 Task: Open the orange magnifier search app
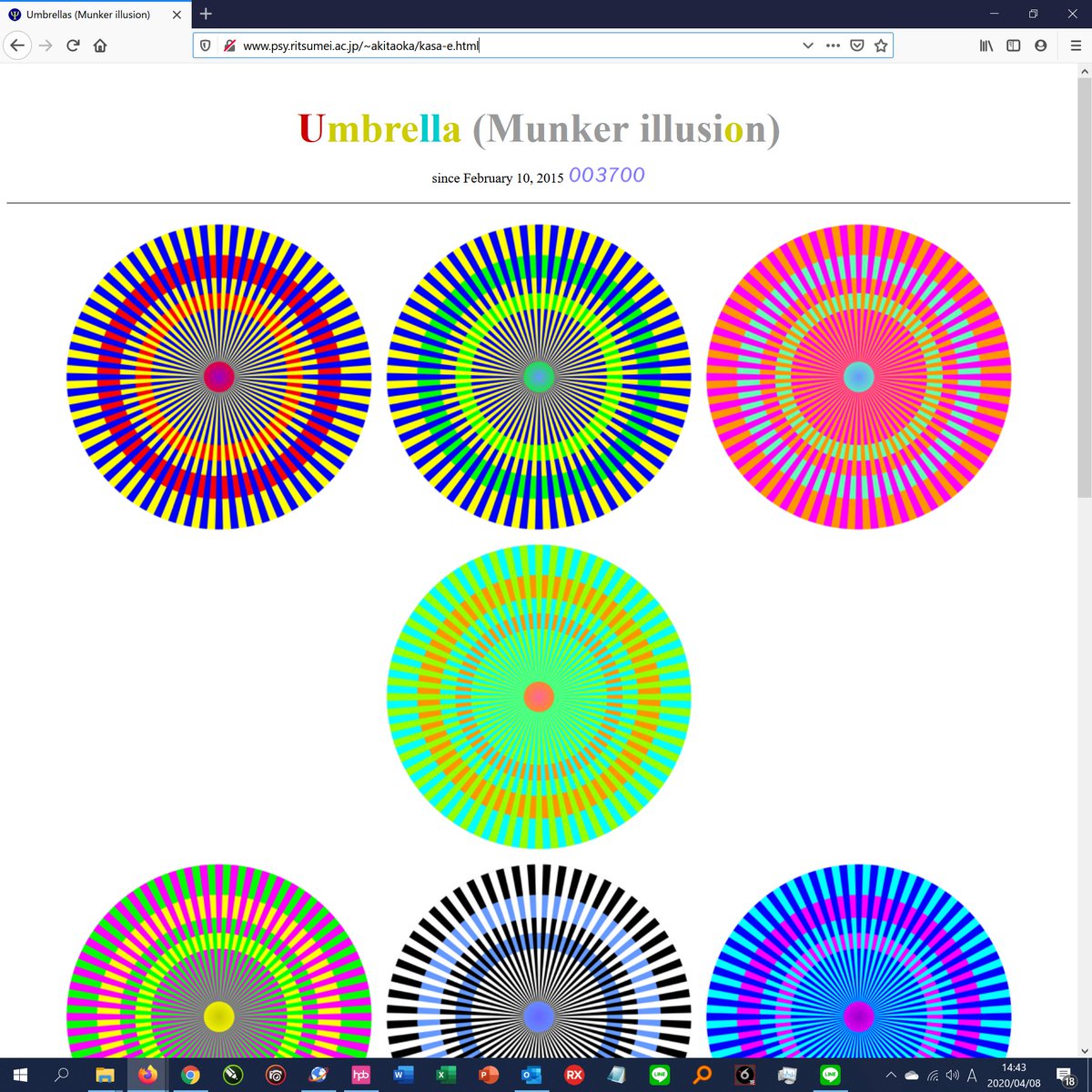coord(703,1075)
